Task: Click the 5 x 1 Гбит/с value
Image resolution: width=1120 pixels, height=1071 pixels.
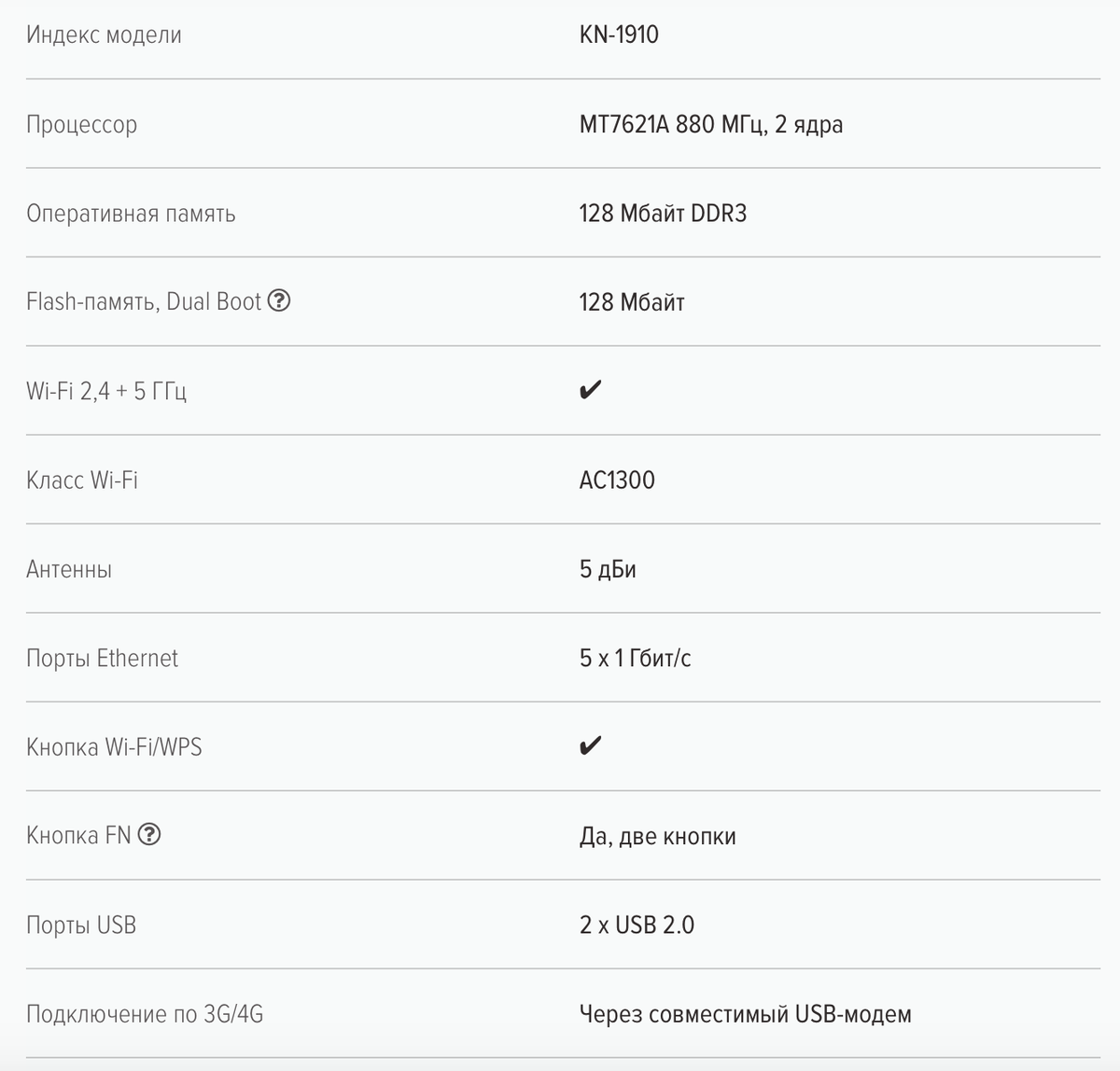Action: pos(635,658)
